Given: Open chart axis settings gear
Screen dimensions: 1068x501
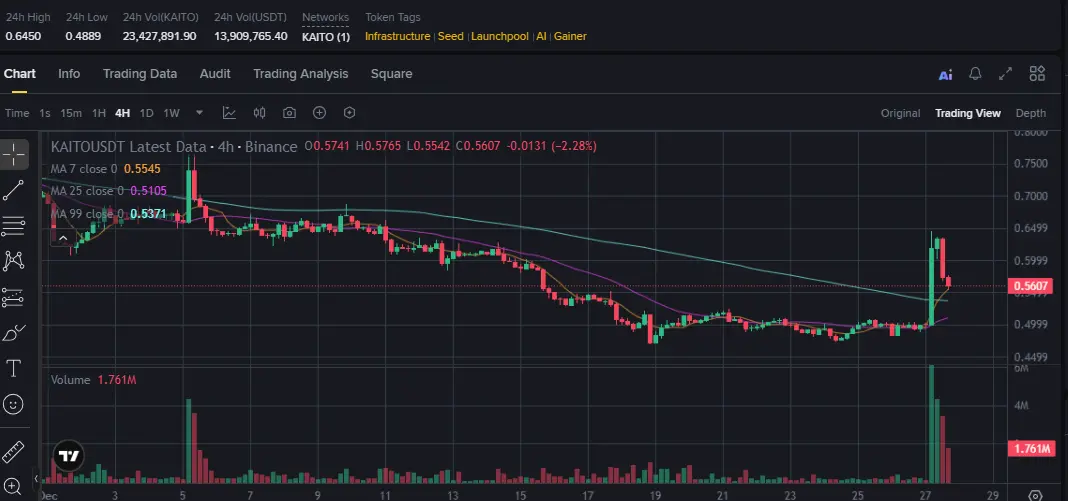Looking at the screenshot, I should pyautogui.click(x=1036, y=495).
